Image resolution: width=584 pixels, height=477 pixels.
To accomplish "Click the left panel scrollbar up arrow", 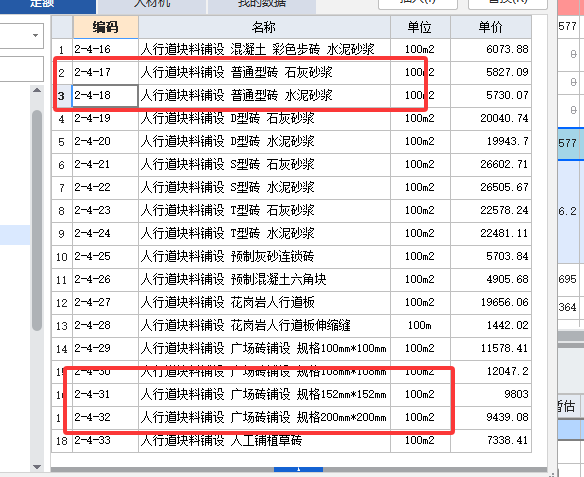I will 37,90.
